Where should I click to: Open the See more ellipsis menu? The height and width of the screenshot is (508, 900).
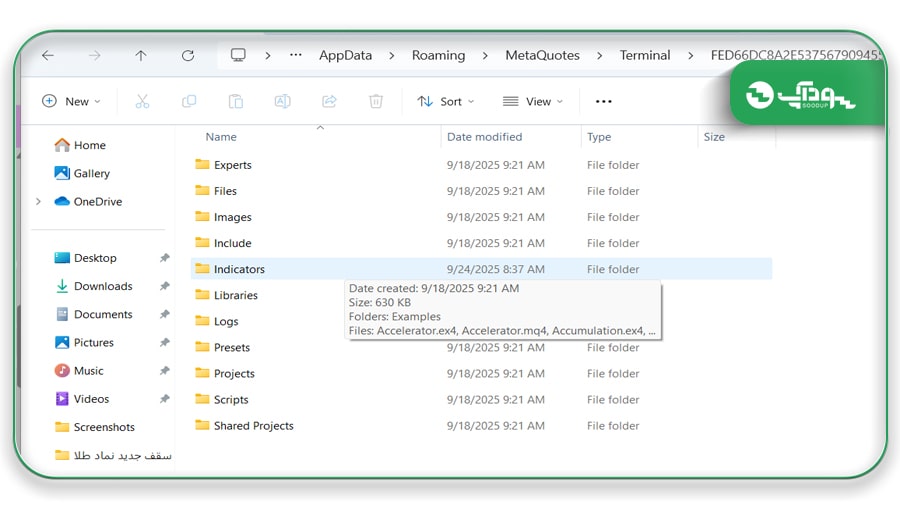[x=603, y=102]
